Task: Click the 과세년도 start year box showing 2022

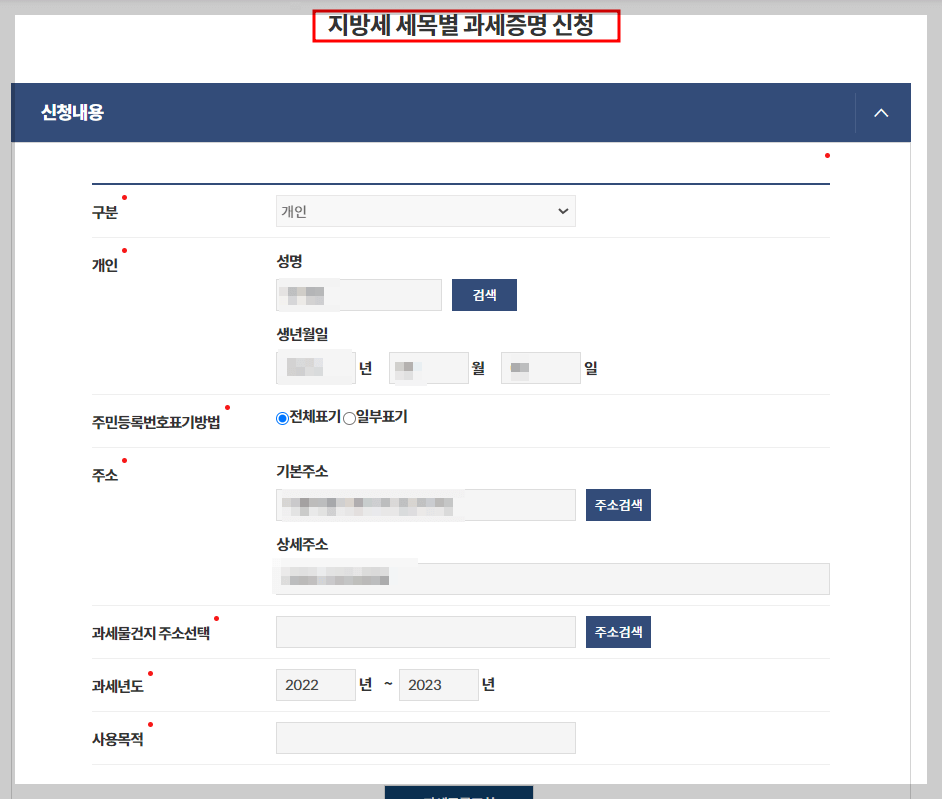Action: (x=315, y=684)
